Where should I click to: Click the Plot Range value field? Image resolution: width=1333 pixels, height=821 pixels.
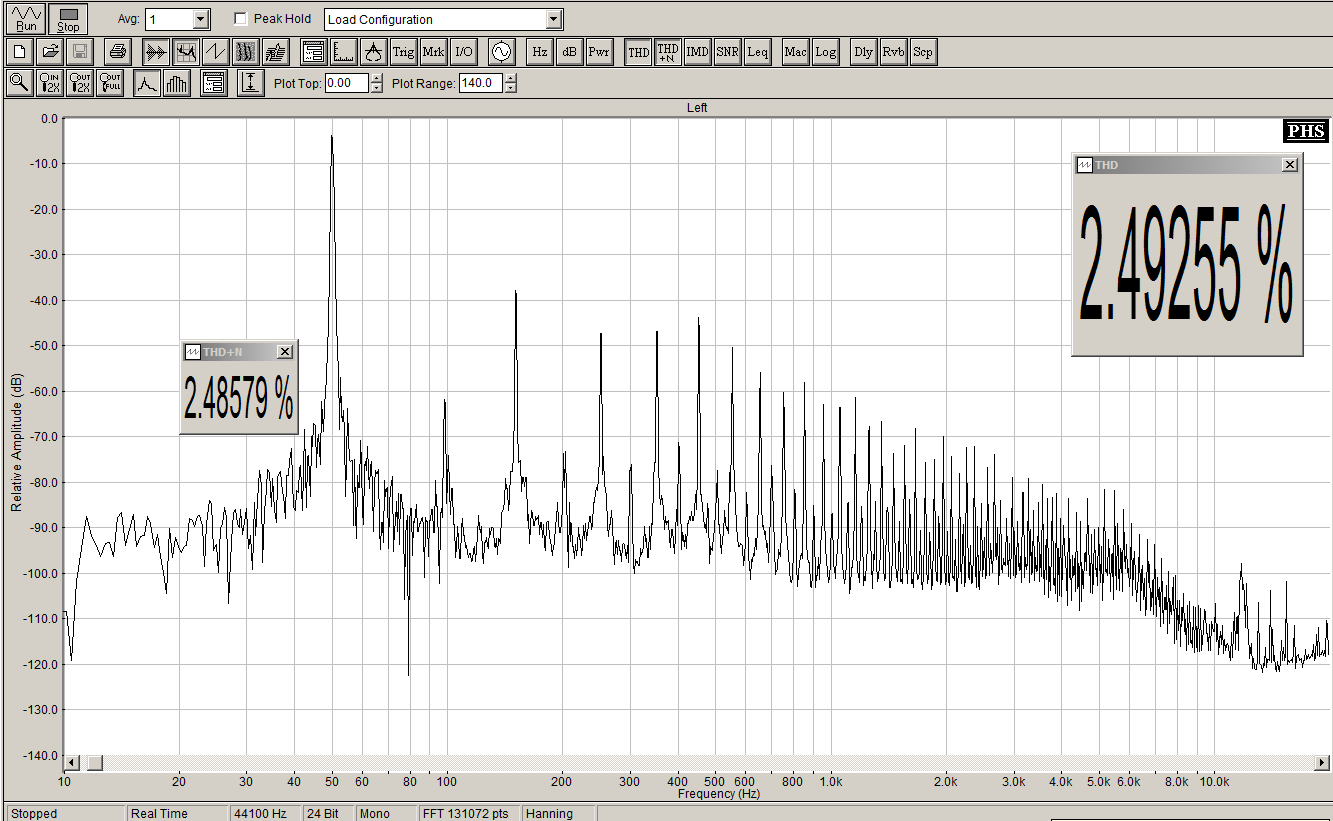481,83
